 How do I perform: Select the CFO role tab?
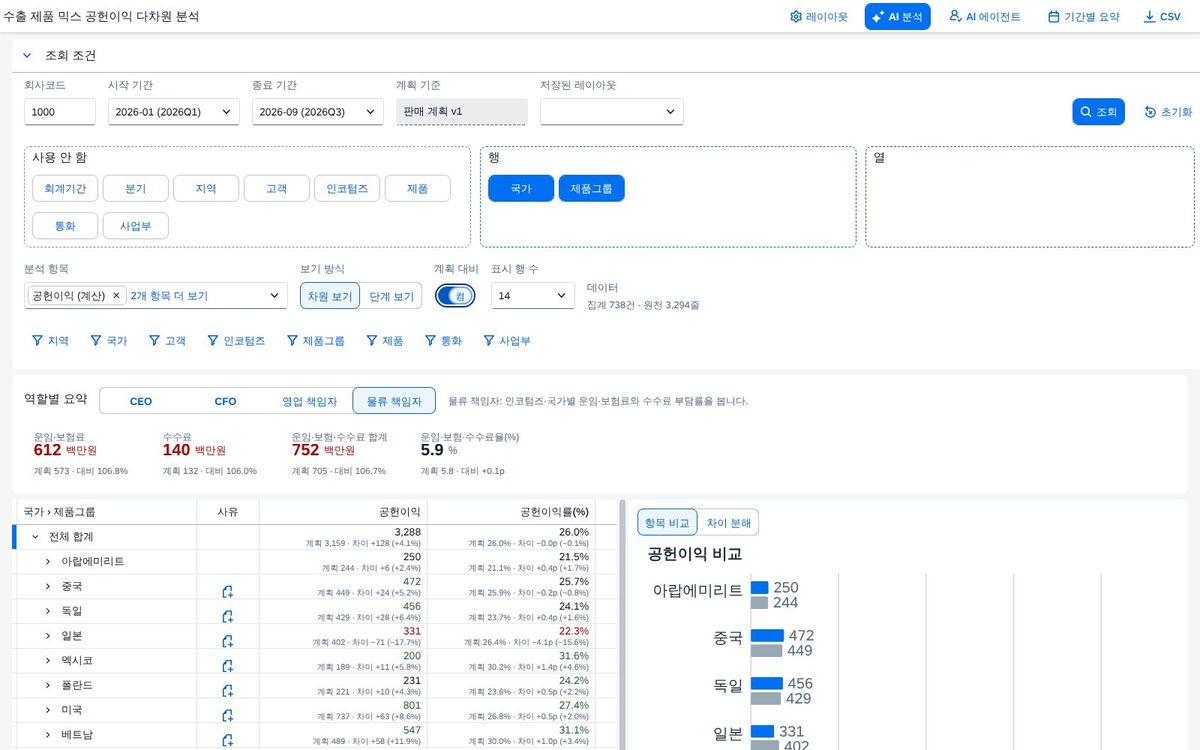[226, 401]
